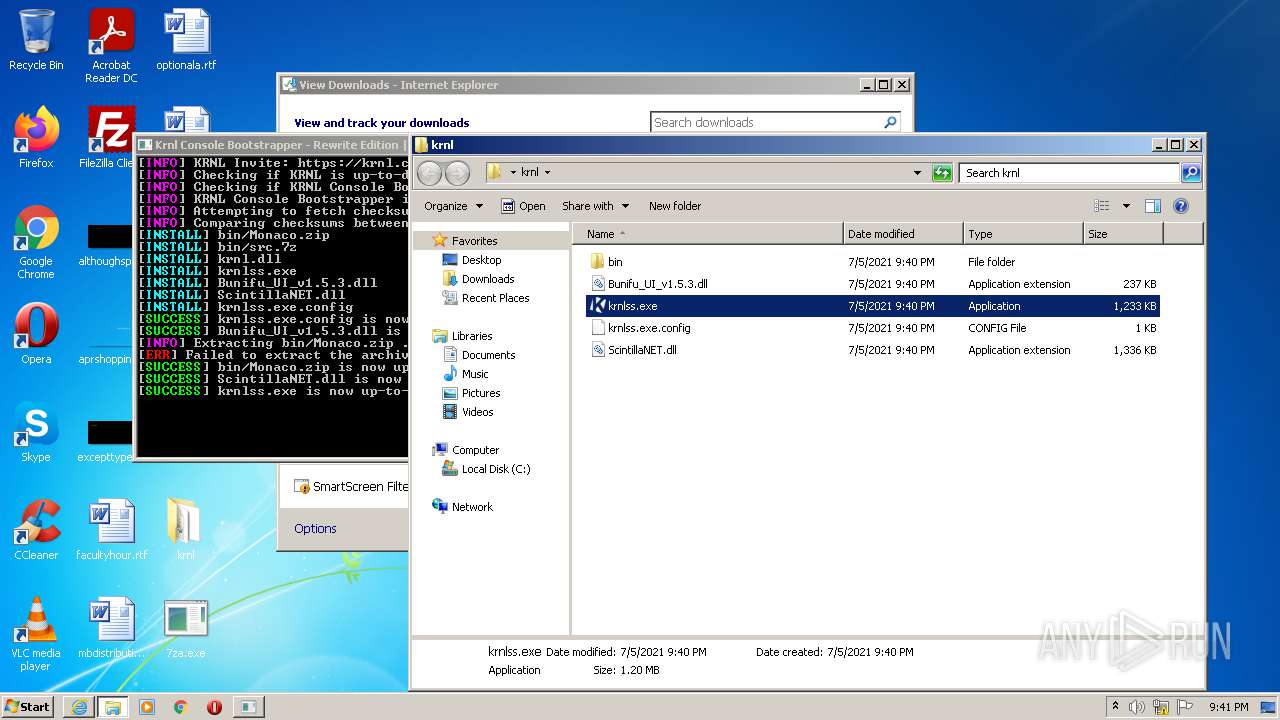Click Options link in View Downloads window
1280x720 pixels.
315,529
